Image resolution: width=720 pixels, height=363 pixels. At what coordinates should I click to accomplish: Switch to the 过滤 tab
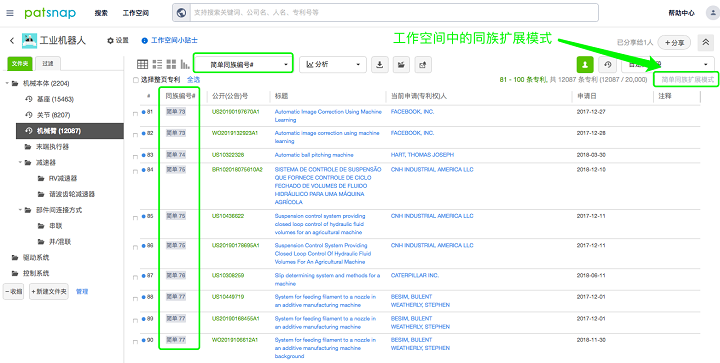[48, 64]
